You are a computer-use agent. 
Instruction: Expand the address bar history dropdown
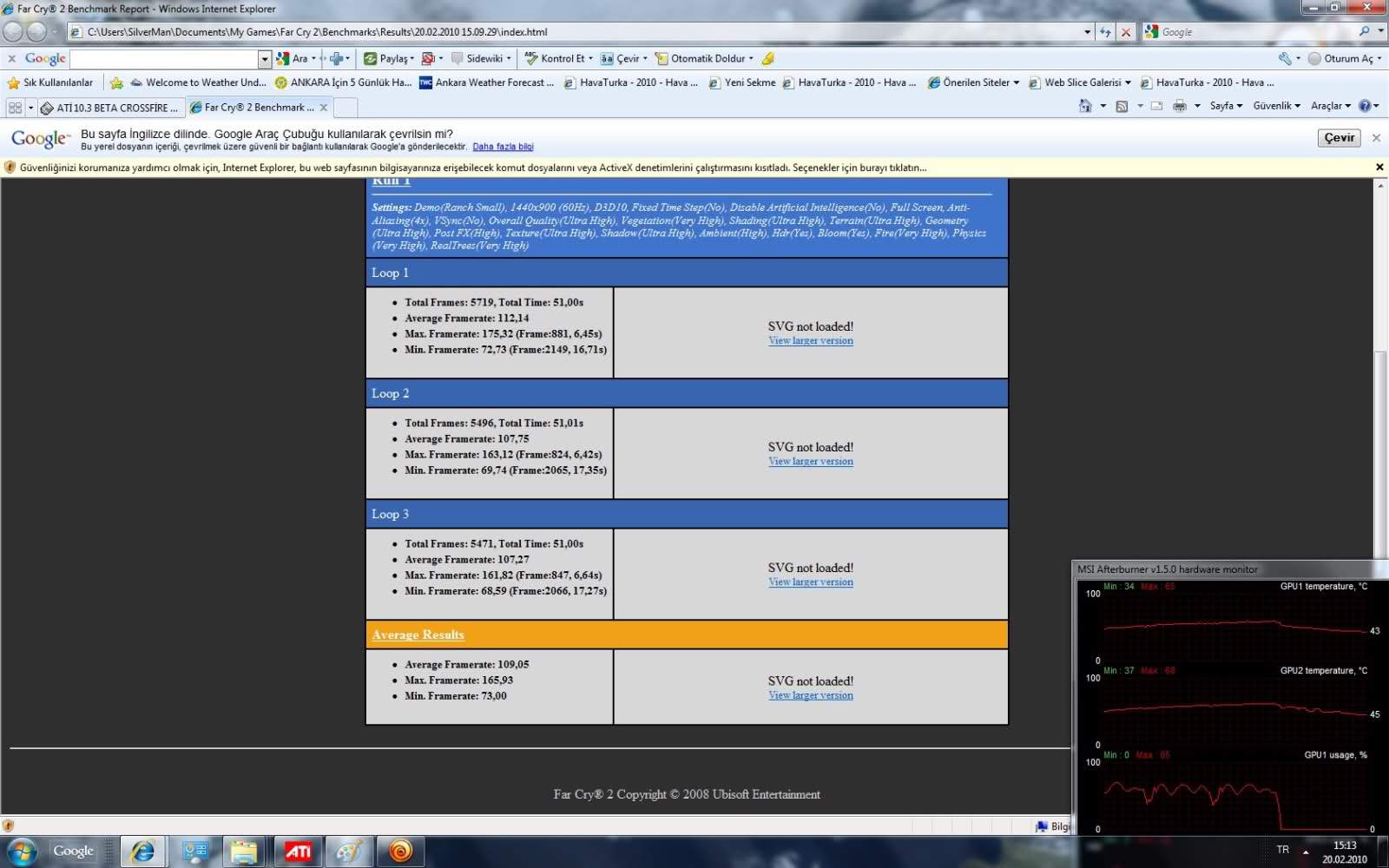click(1087, 32)
